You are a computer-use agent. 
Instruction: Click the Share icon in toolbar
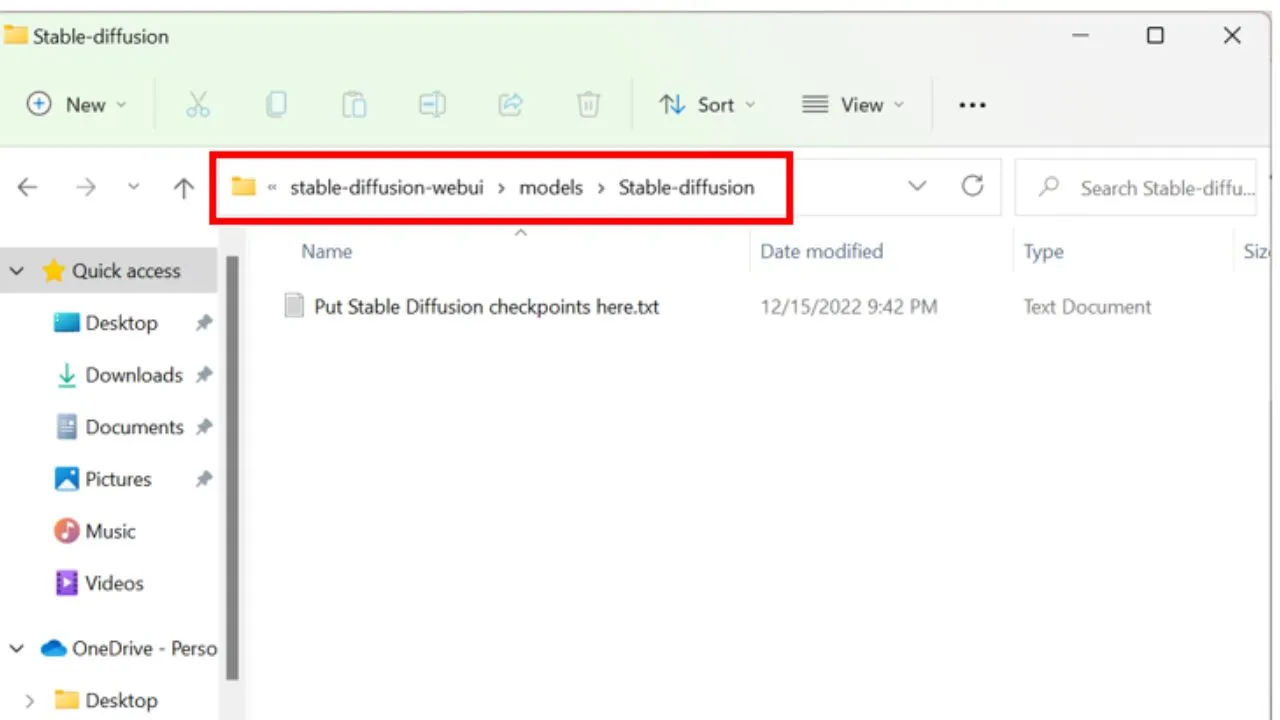pyautogui.click(x=510, y=104)
